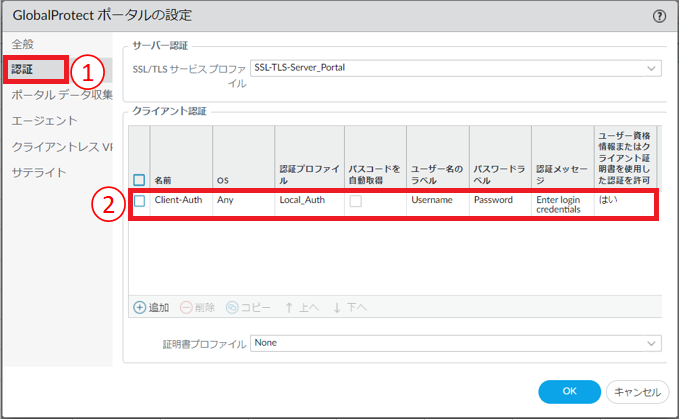Select the 全般 tab

(x=21, y=45)
